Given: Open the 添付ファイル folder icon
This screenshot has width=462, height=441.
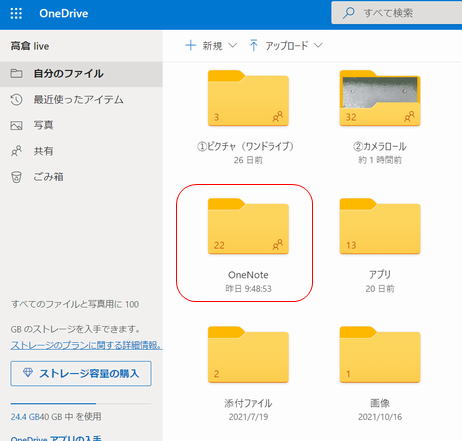Looking at the screenshot, I should coord(248,355).
